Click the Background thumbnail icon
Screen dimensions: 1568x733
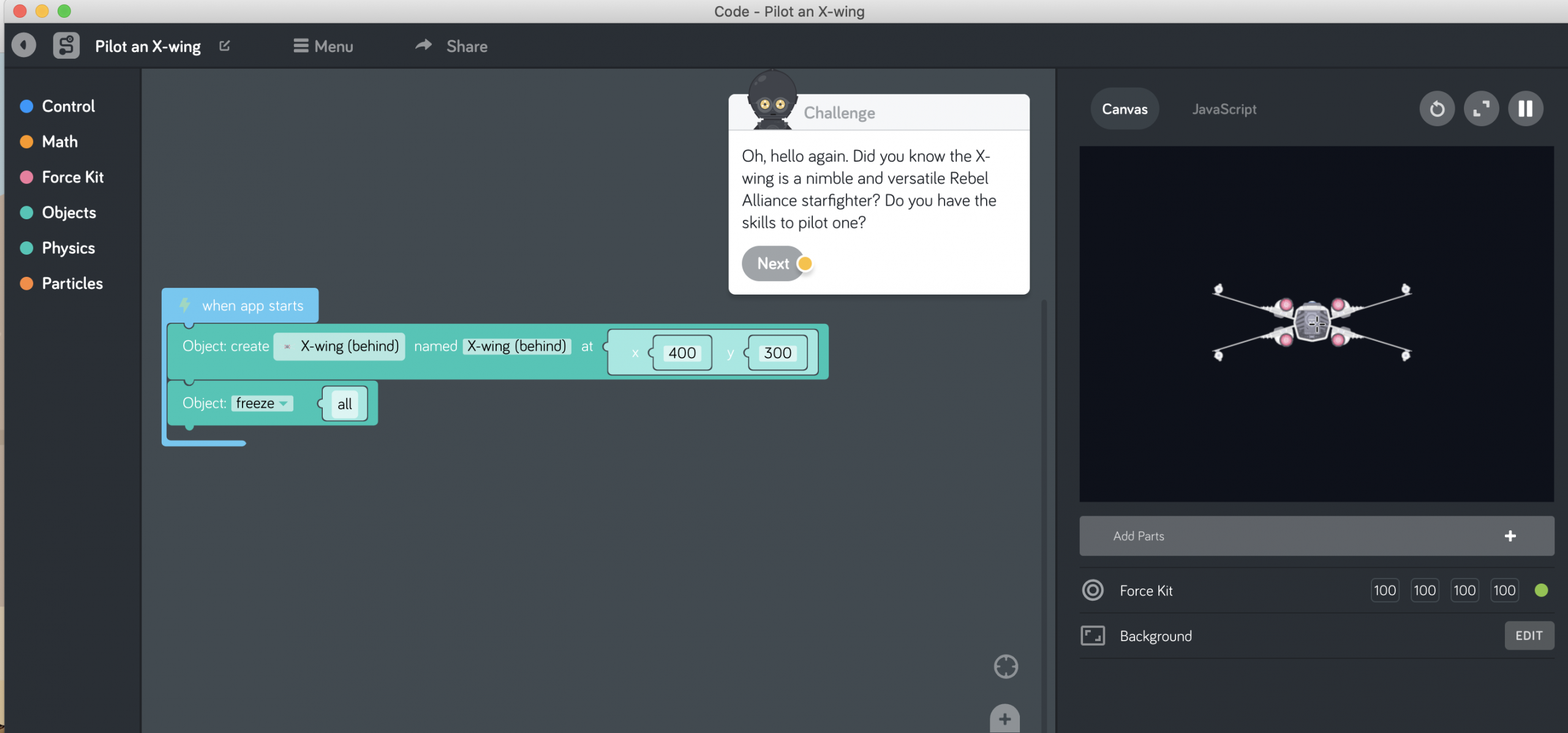(x=1093, y=636)
